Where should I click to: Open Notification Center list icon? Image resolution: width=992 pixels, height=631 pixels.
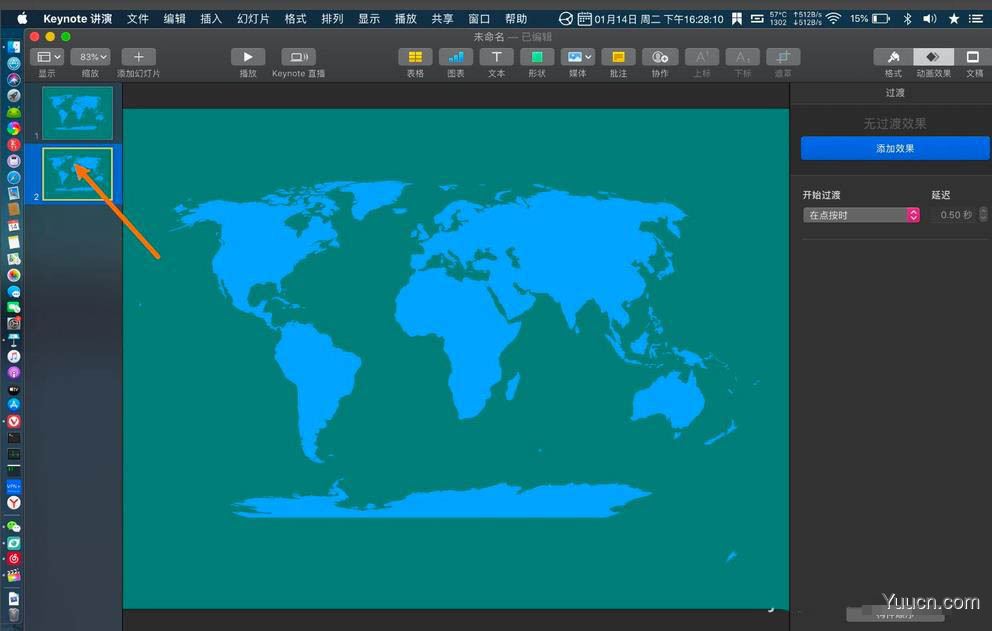coord(976,18)
